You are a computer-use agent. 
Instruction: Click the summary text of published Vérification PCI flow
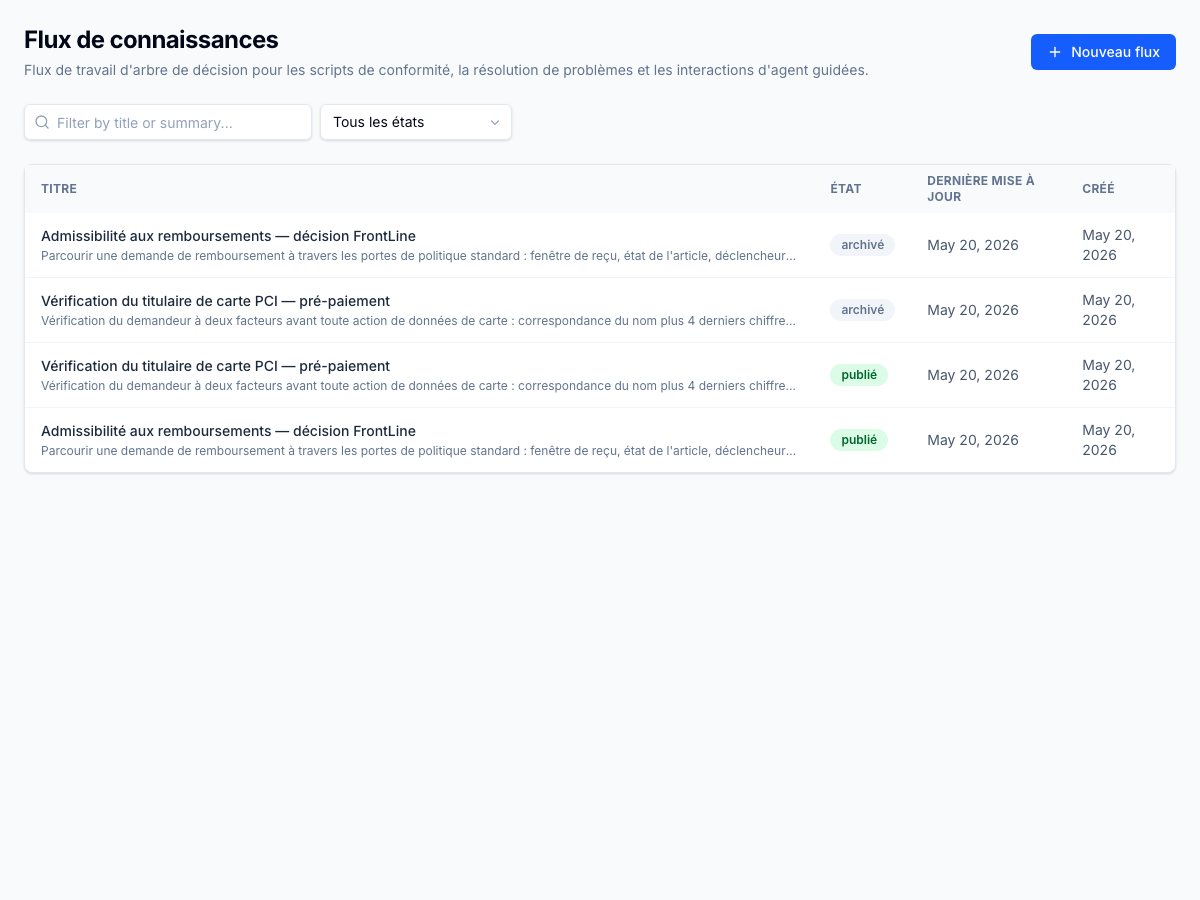point(419,386)
